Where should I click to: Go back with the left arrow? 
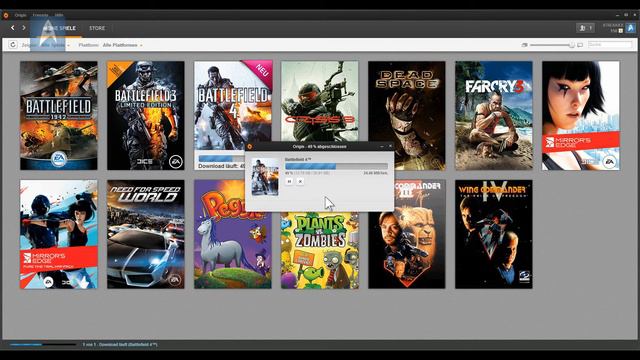pyautogui.click(x=13, y=28)
